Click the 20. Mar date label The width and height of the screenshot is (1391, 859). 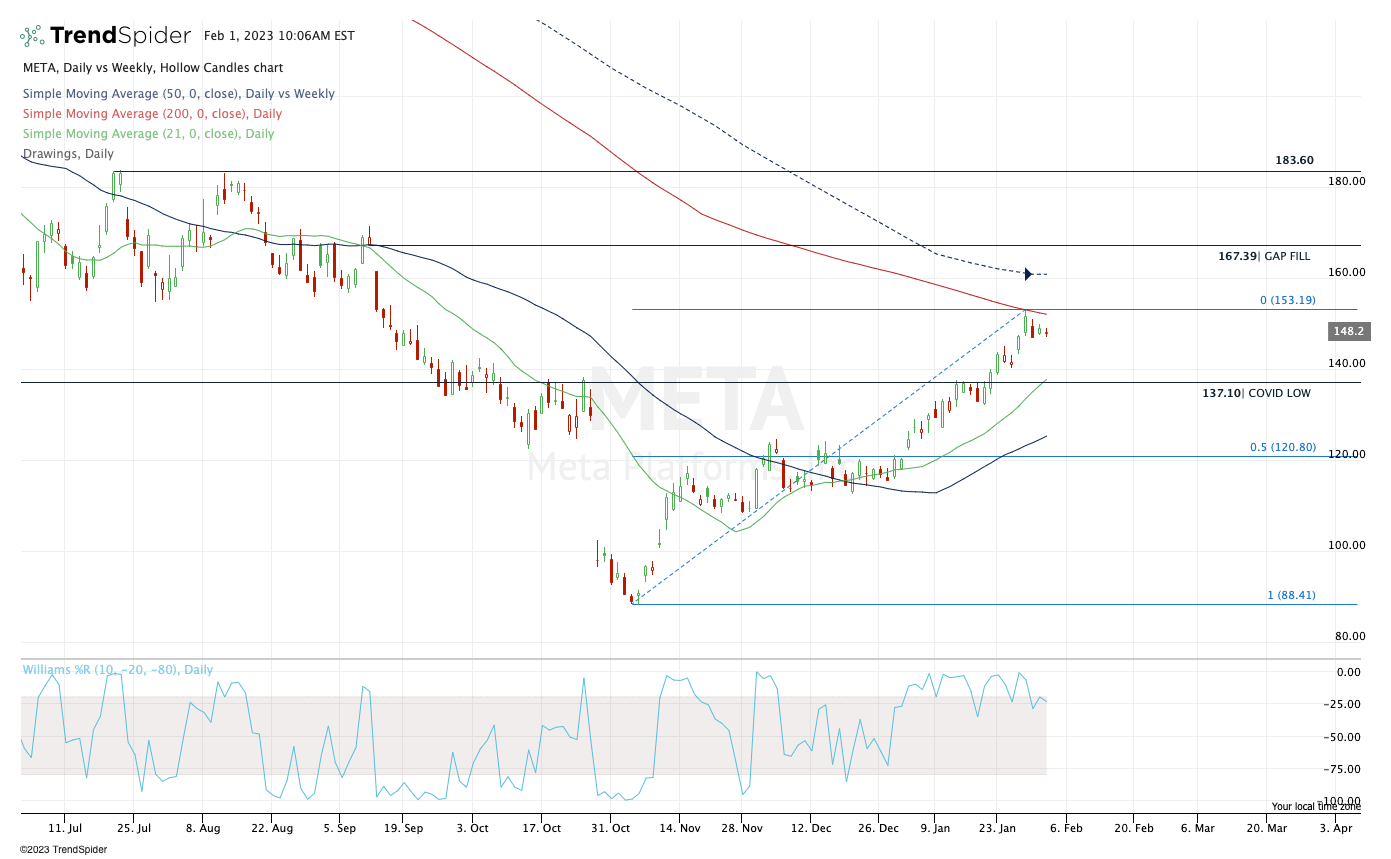click(x=1266, y=828)
